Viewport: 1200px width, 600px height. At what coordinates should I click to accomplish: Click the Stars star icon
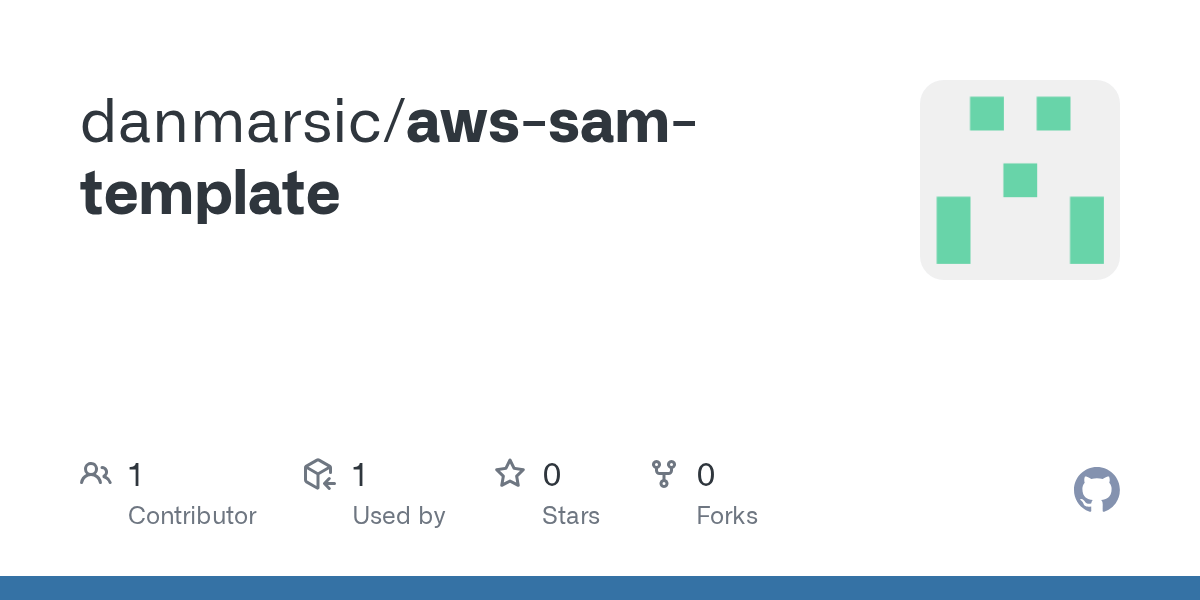[510, 473]
